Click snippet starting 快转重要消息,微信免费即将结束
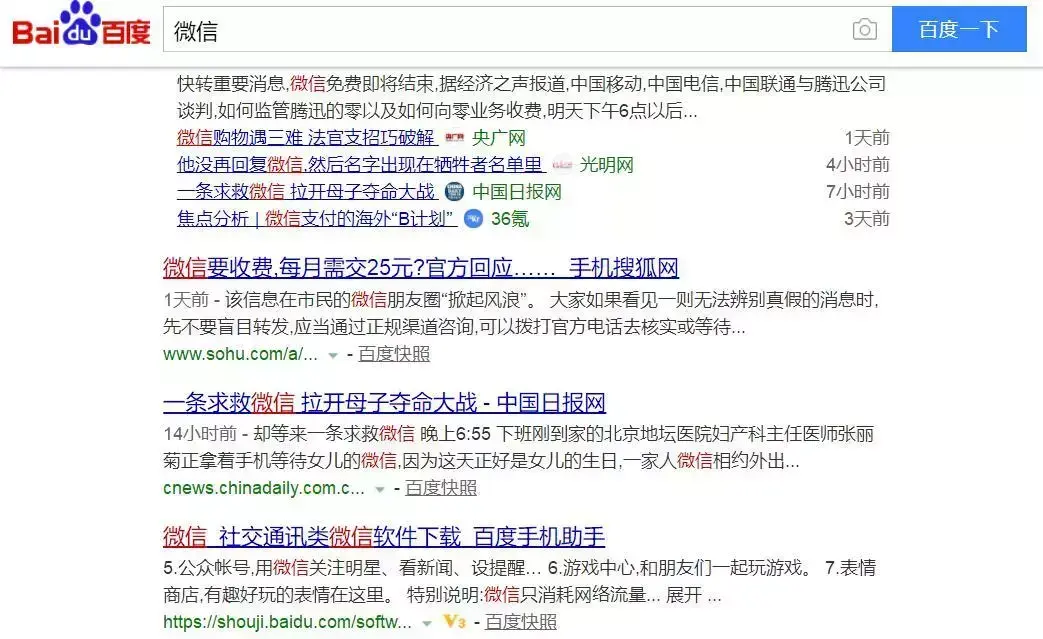1043x639 pixels. 531,97
